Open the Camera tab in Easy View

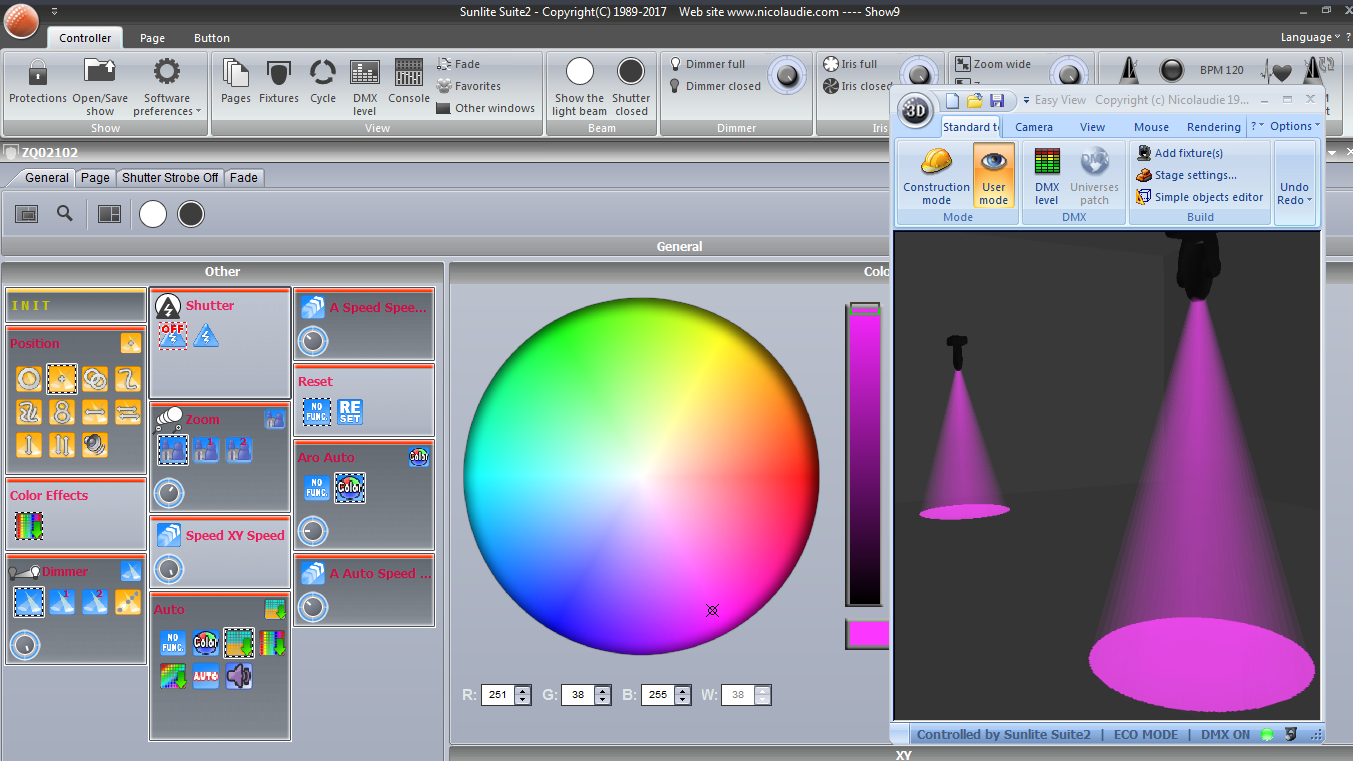click(1033, 127)
